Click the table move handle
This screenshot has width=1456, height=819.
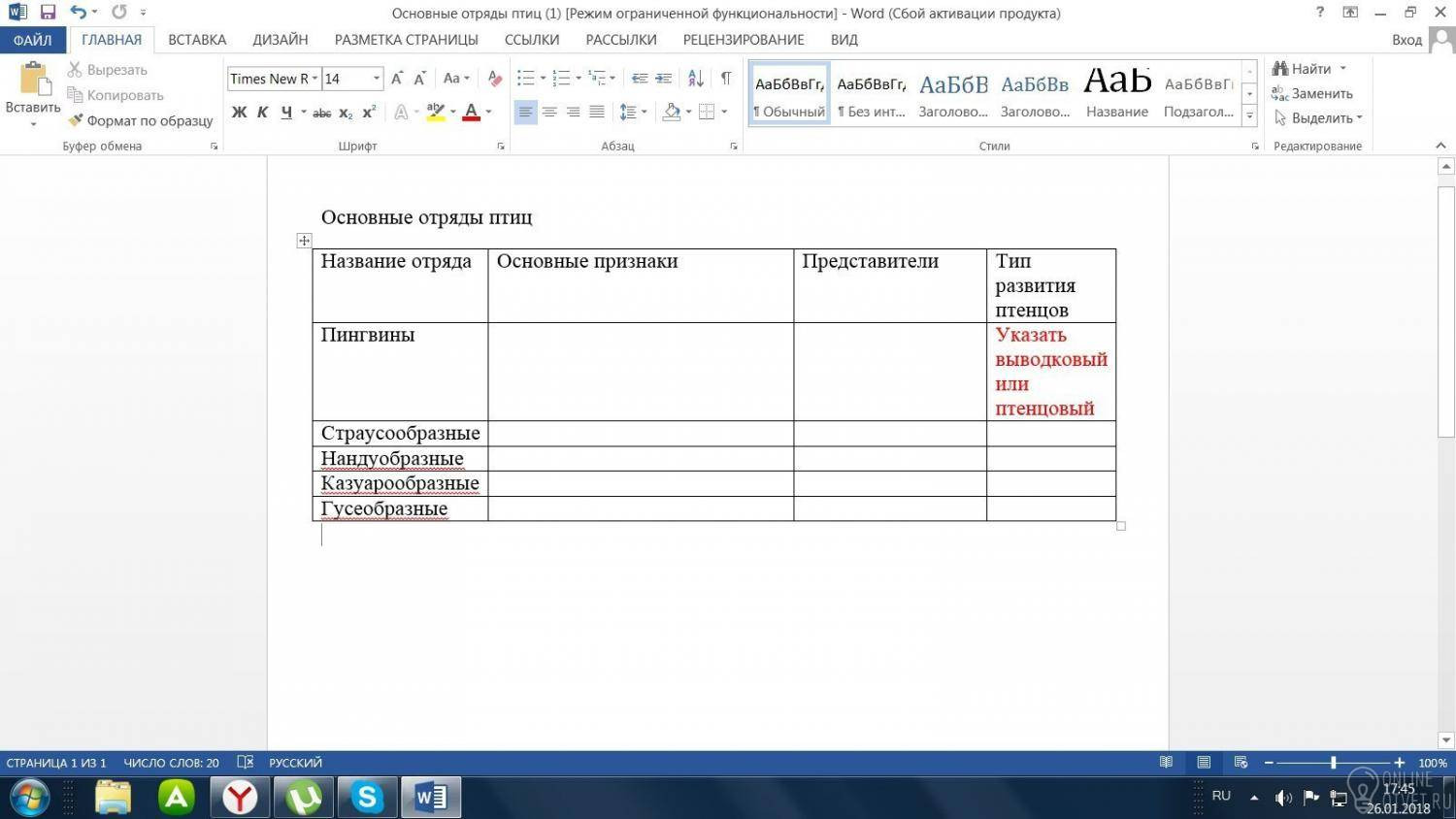304,241
